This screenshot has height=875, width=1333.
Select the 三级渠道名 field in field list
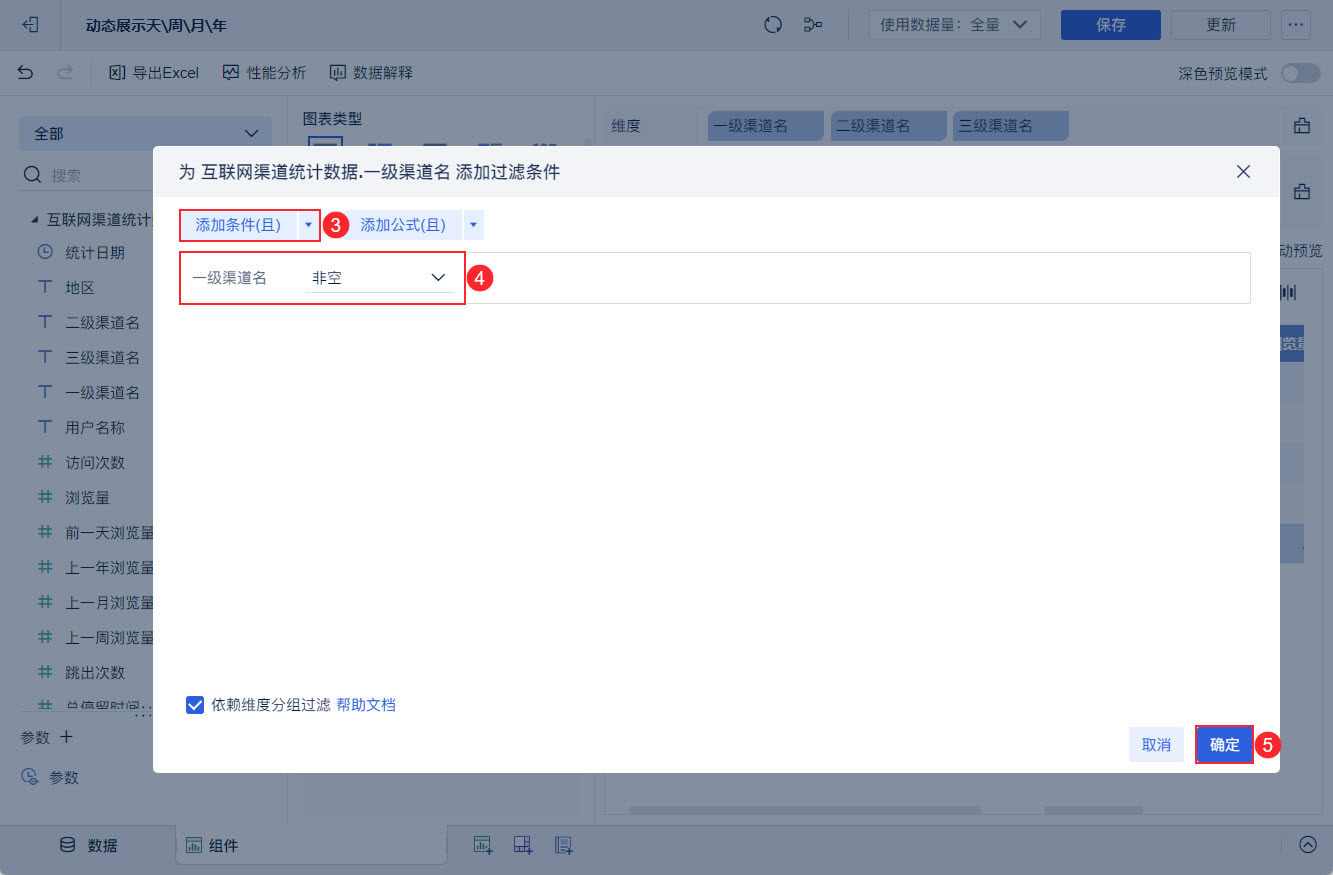102,357
